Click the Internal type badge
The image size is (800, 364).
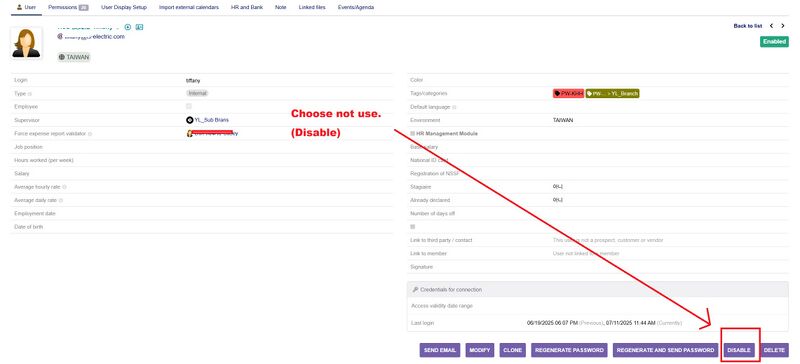pyautogui.click(x=197, y=93)
